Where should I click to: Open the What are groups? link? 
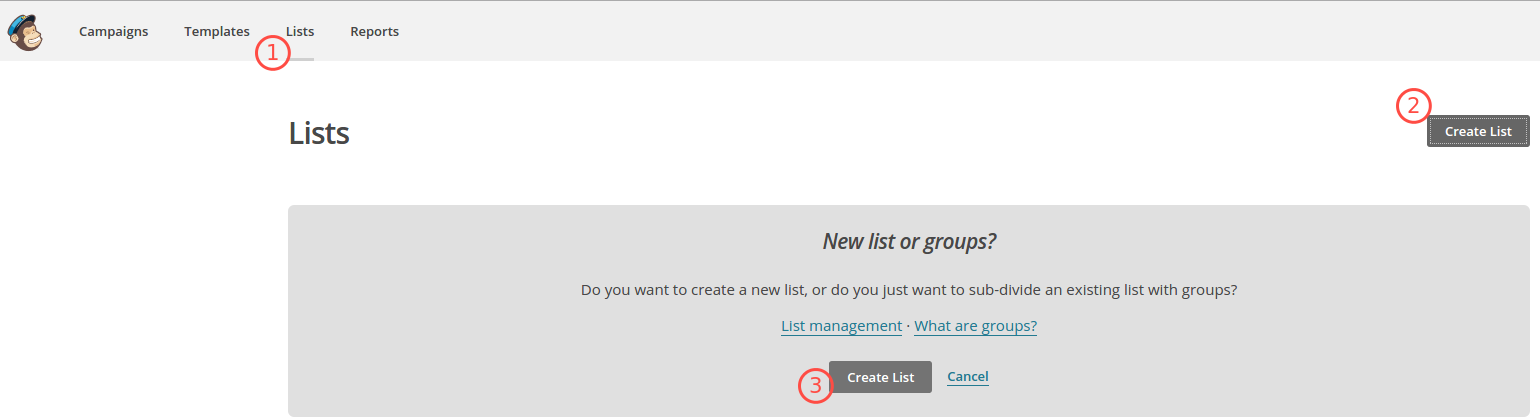tap(975, 326)
